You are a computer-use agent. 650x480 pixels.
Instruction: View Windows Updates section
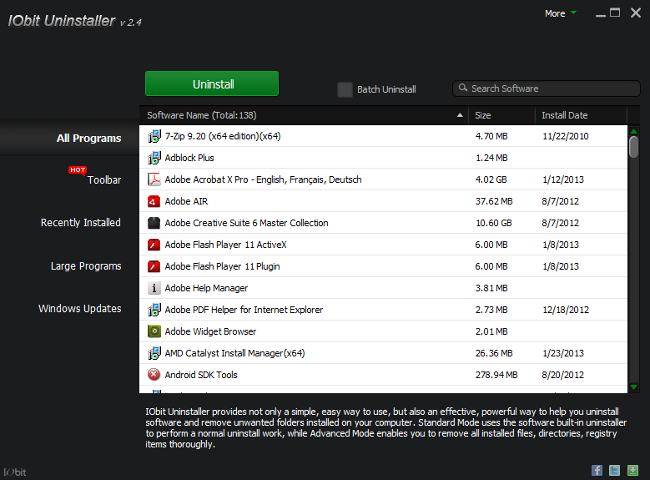coord(80,308)
